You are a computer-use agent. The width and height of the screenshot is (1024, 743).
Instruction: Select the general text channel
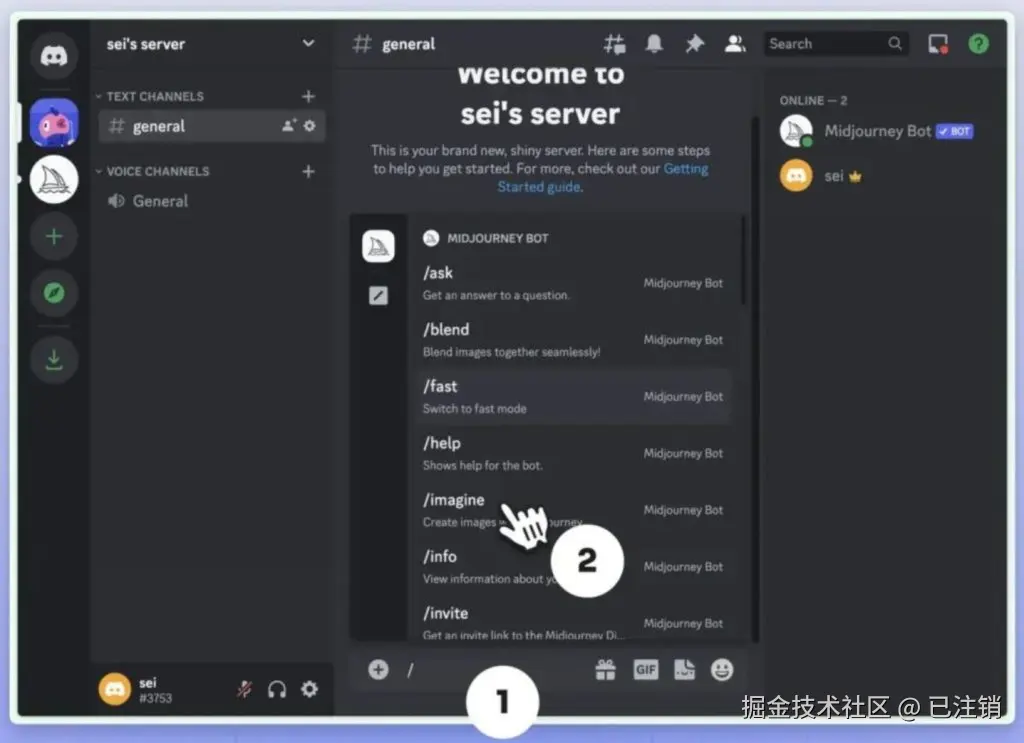[212, 126]
